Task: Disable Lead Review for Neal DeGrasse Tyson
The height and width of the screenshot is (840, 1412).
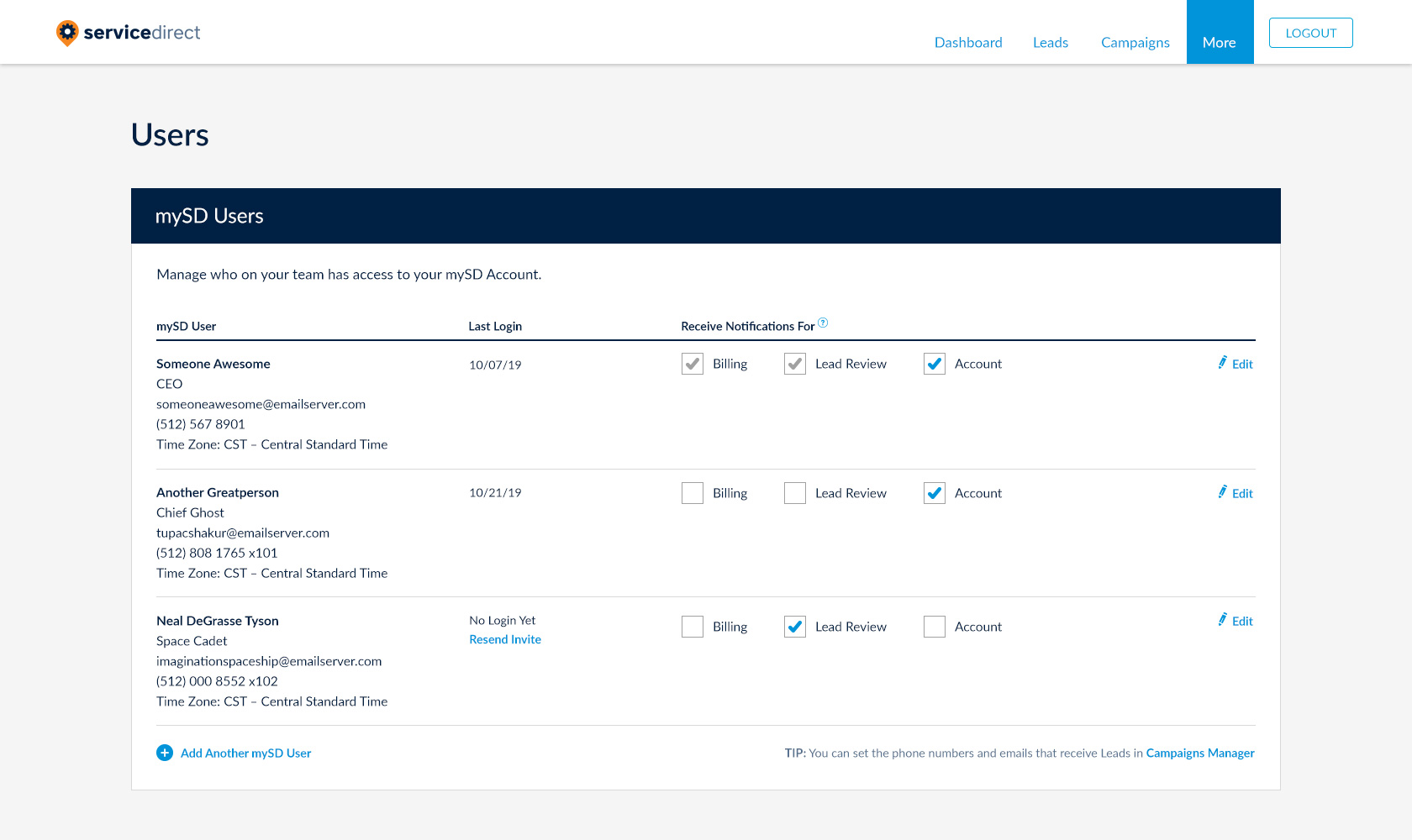Action: (795, 627)
